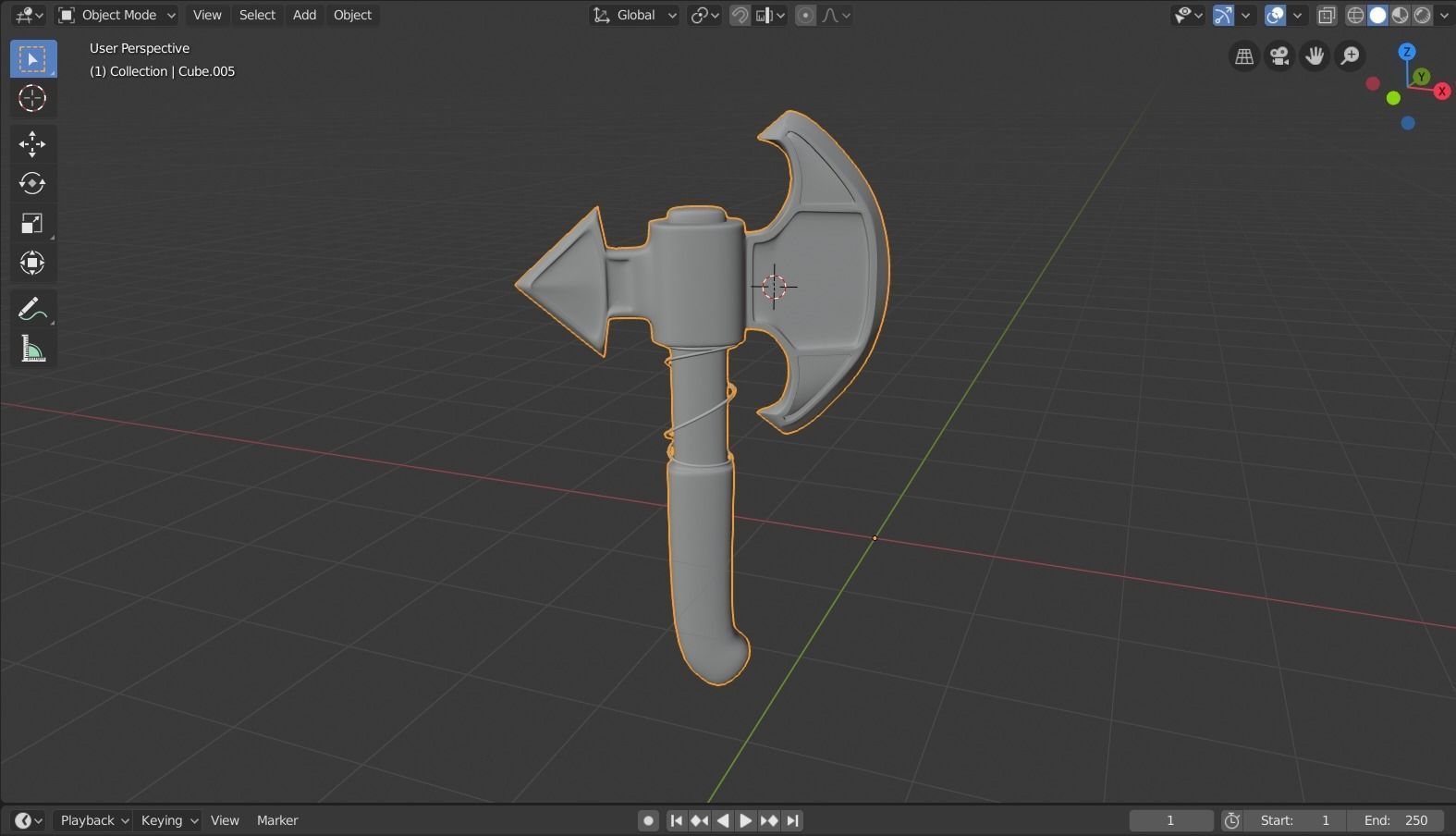1456x836 pixels.
Task: Switch to Rendered viewport shading
Action: 1422,15
